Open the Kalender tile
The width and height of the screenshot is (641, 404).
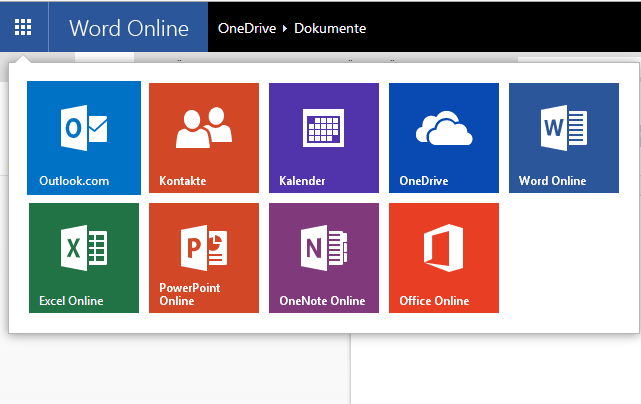(324, 138)
